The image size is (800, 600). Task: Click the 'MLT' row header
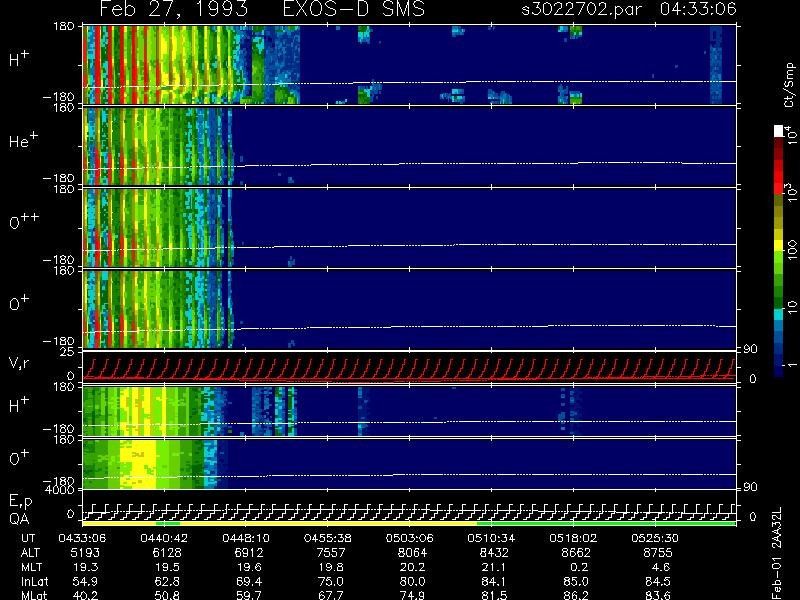coord(31,567)
